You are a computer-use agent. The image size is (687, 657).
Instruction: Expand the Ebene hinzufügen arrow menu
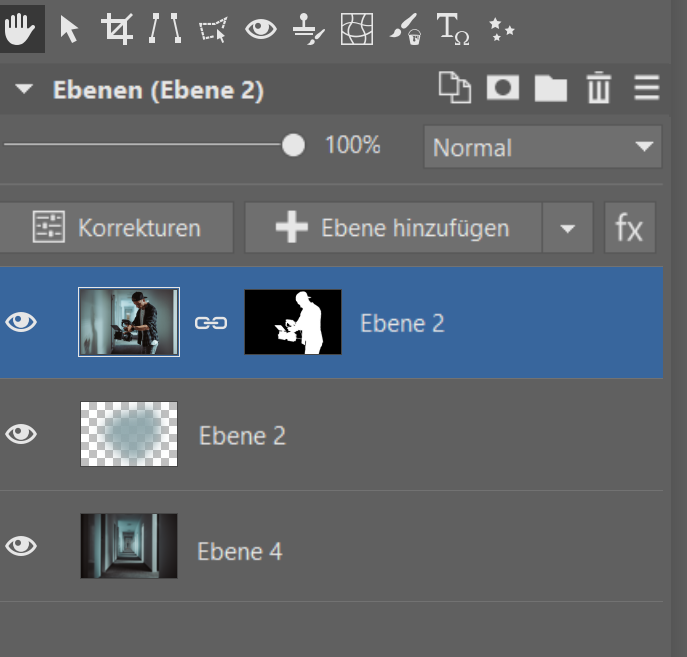pyautogui.click(x=567, y=228)
